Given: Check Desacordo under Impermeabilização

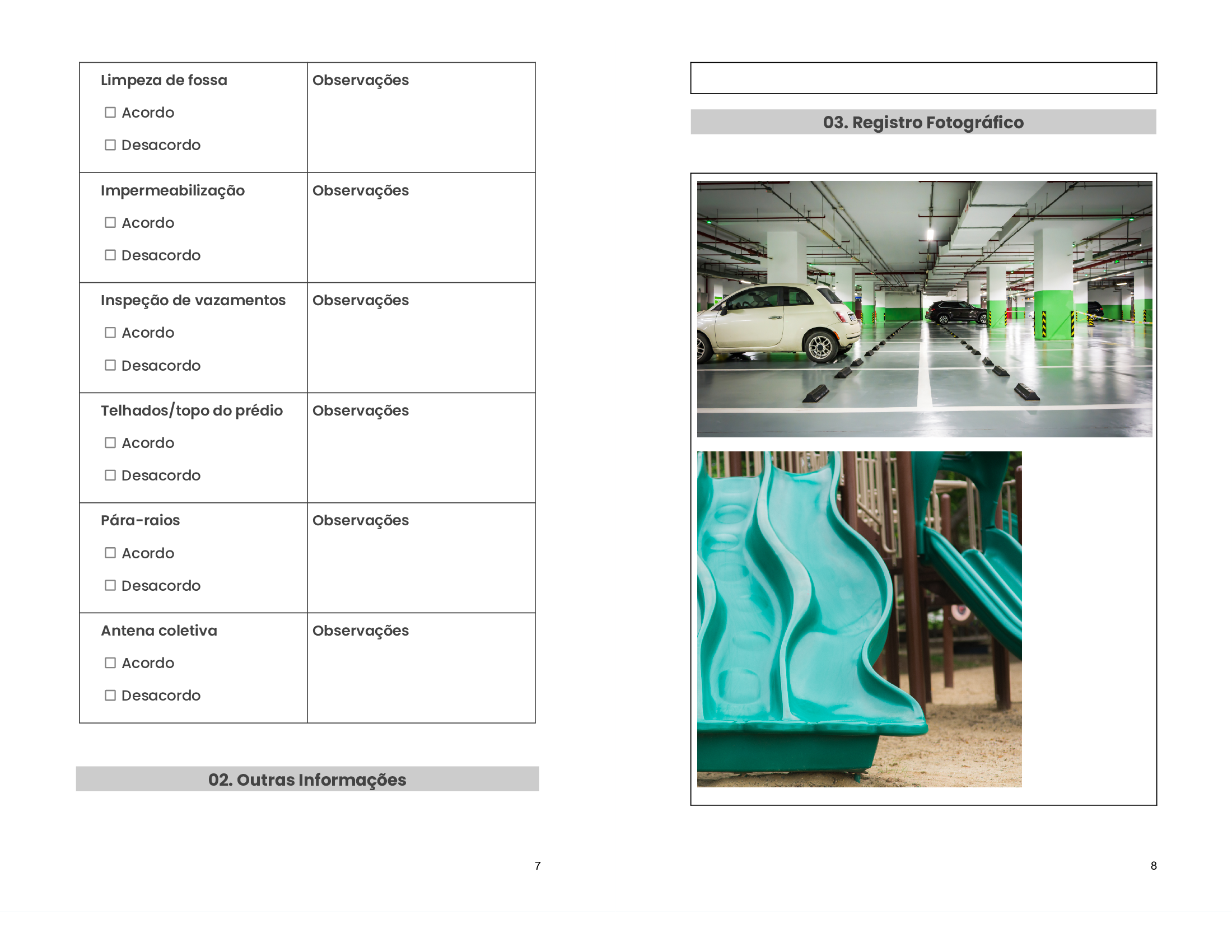Looking at the screenshot, I should 110,255.
